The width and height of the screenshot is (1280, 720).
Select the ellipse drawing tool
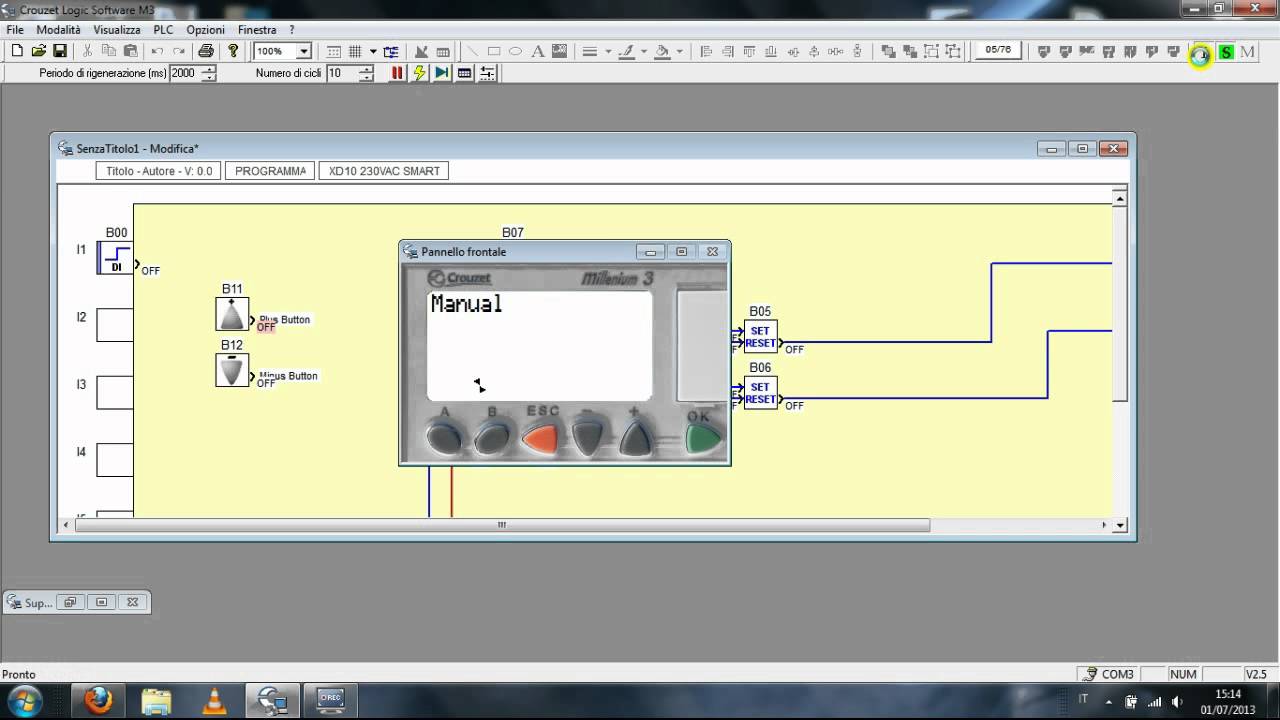(x=515, y=51)
